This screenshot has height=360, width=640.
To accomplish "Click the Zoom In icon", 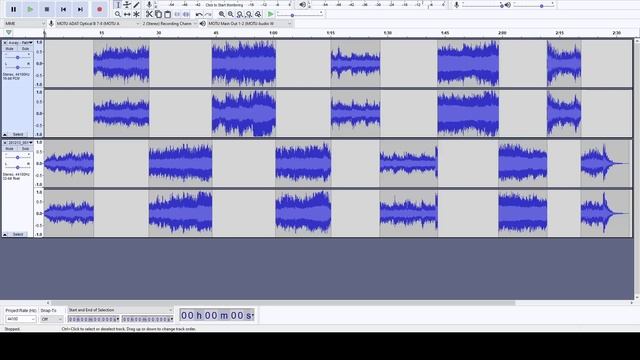I will [x=222, y=14].
